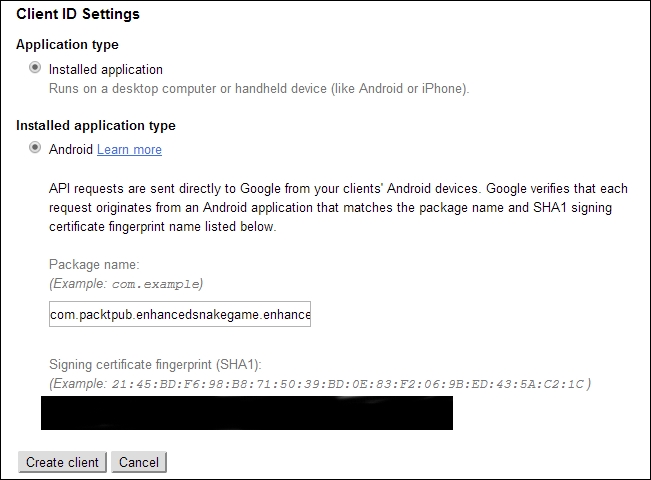Click the "Android" option label text
This screenshot has width=651, height=480.
coord(71,150)
